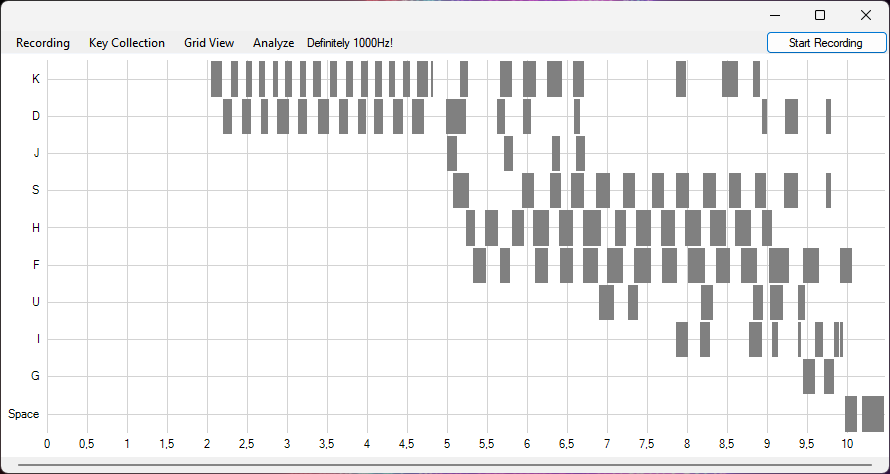Click the first I key bar at 8 seconds
Screen dimensions: 890x474
tap(682, 339)
